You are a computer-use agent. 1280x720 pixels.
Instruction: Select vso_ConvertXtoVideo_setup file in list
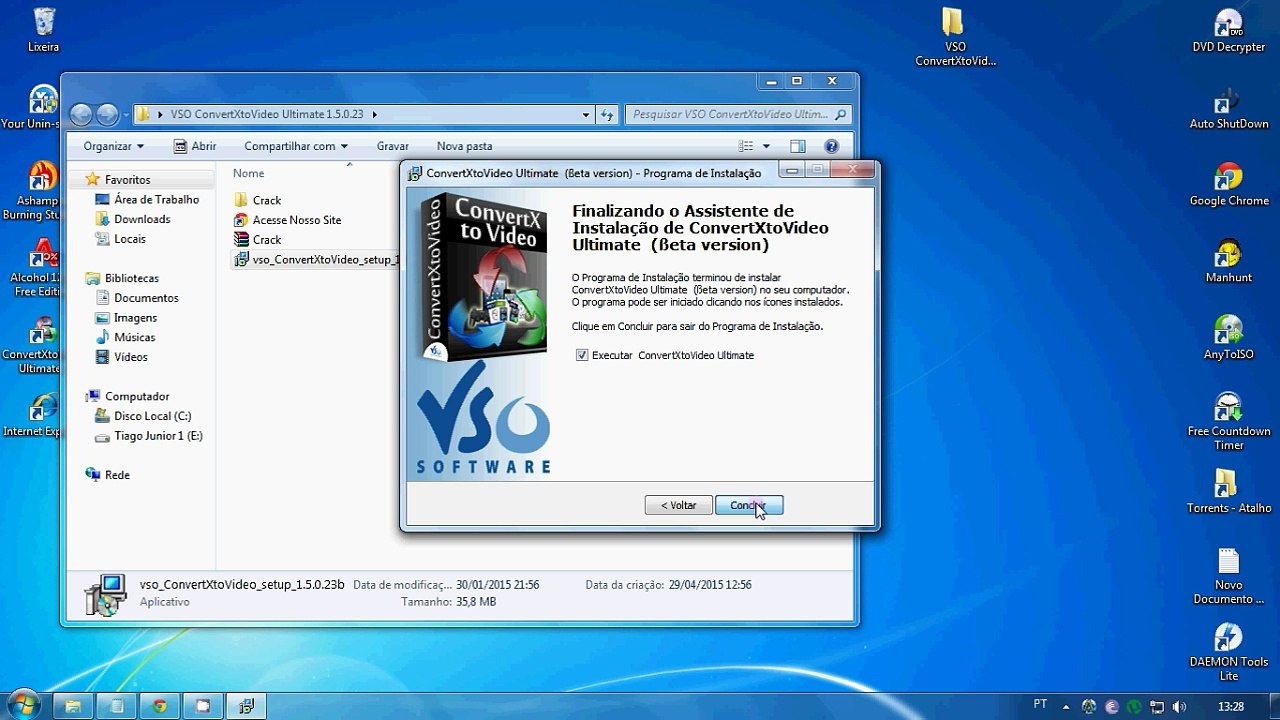pos(316,260)
